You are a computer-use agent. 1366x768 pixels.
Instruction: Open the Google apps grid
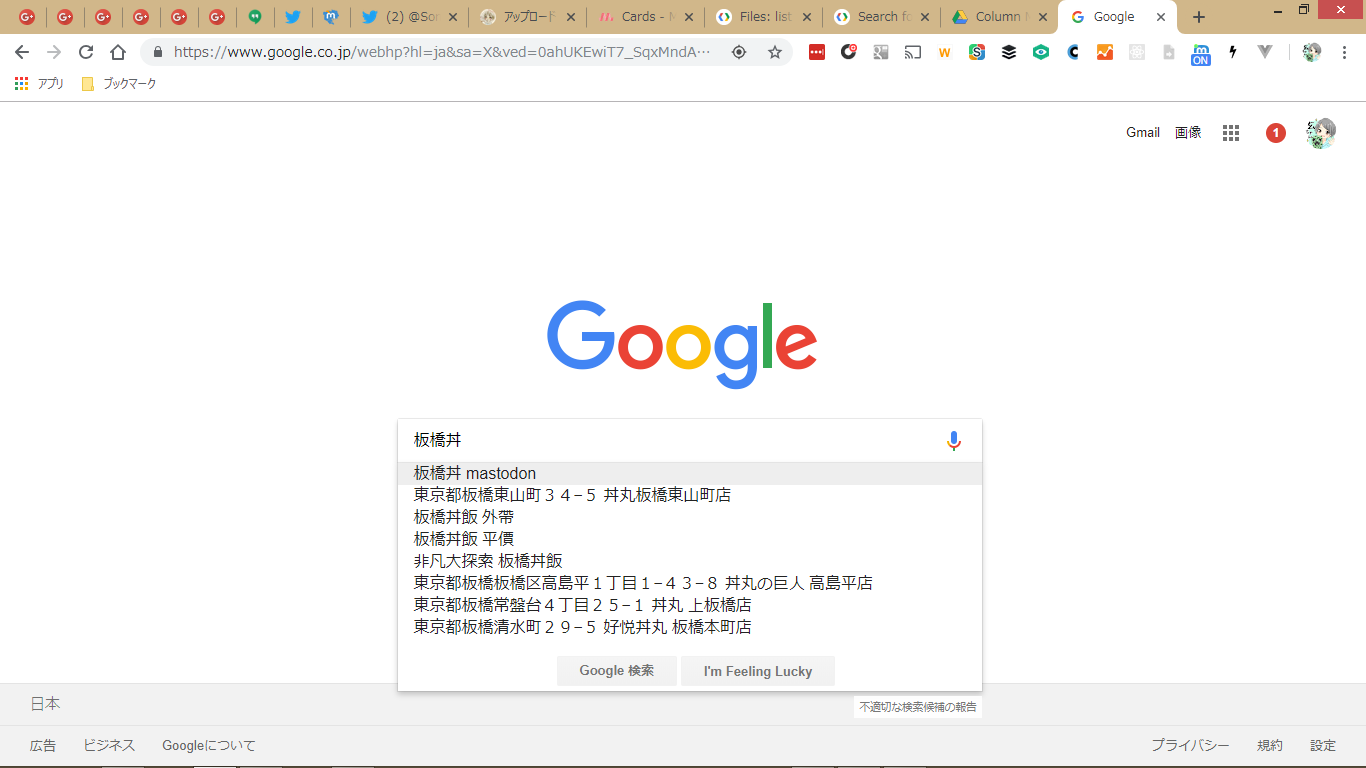point(1231,133)
